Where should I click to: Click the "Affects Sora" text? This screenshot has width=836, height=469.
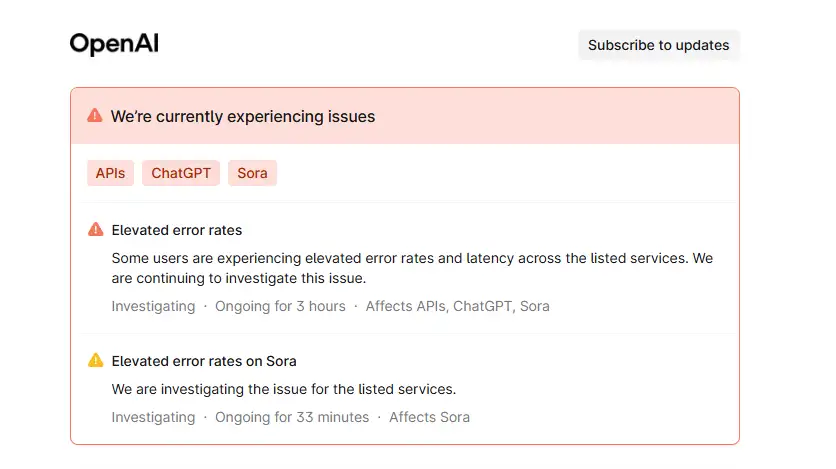point(429,417)
